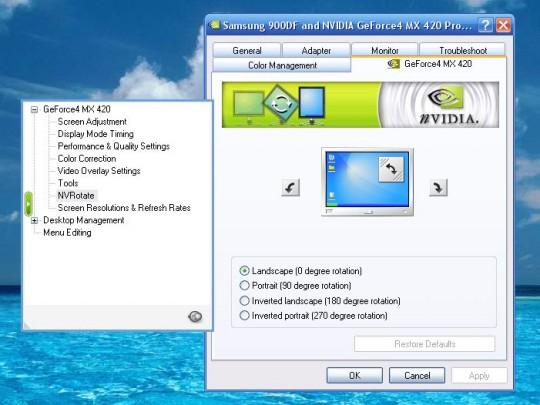
Task: Select Landscape 0 degree rotation
Action: point(244,271)
